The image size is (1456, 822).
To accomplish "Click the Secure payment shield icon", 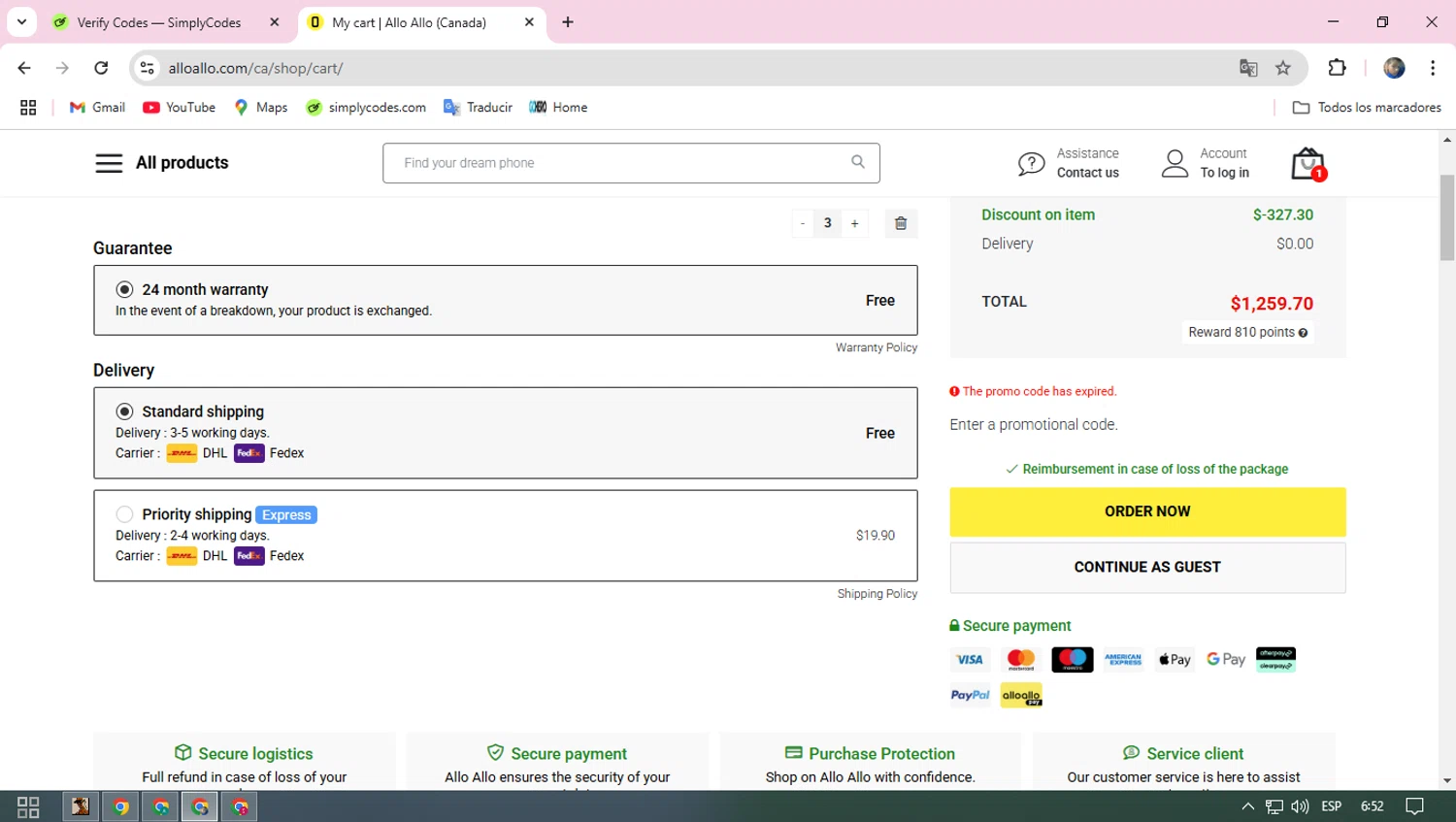I will [x=495, y=753].
